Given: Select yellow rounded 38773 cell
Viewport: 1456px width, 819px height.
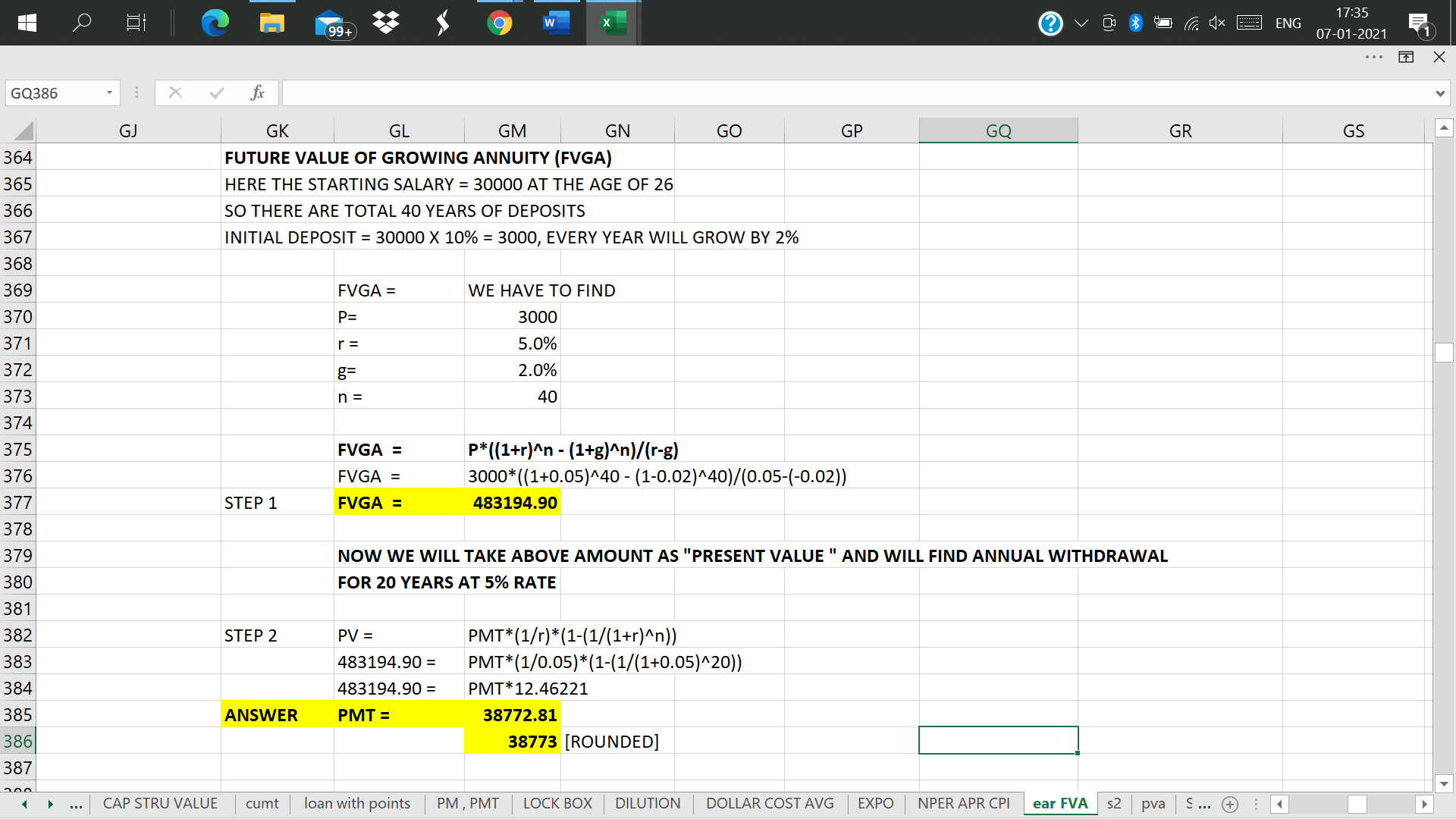Looking at the screenshot, I should (x=512, y=741).
